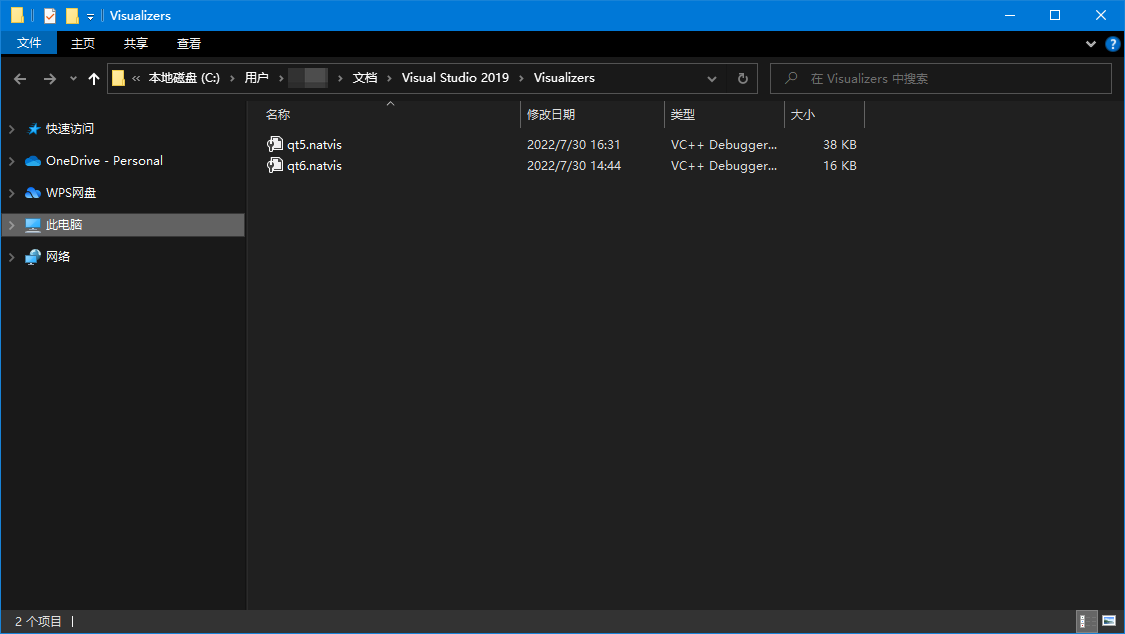Open the recent locations dropdown arrow

(x=73, y=79)
